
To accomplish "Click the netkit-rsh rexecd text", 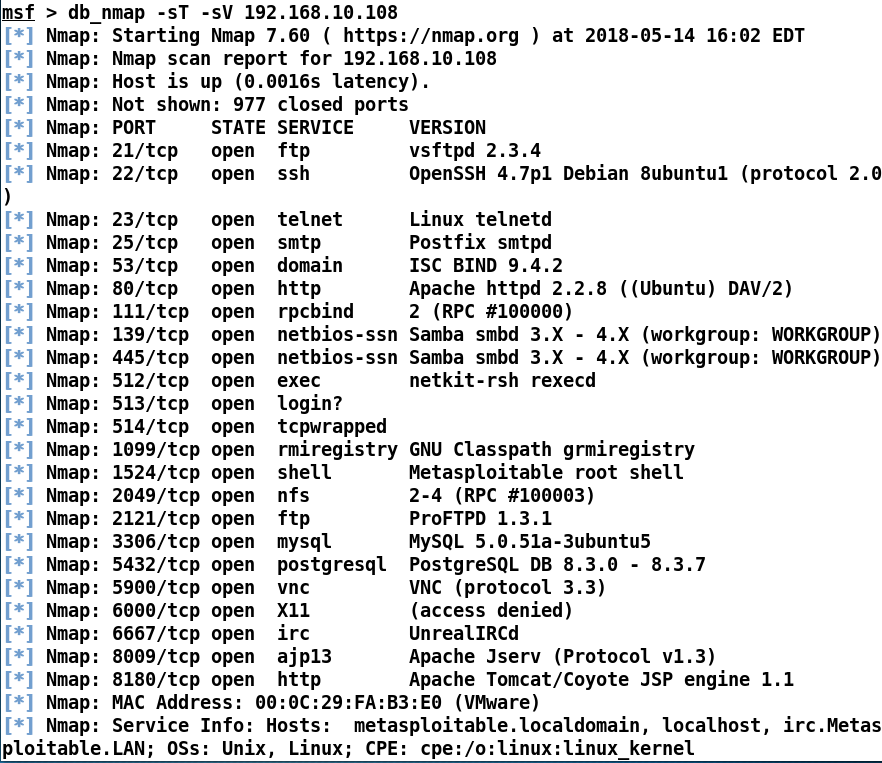I will [502, 380].
